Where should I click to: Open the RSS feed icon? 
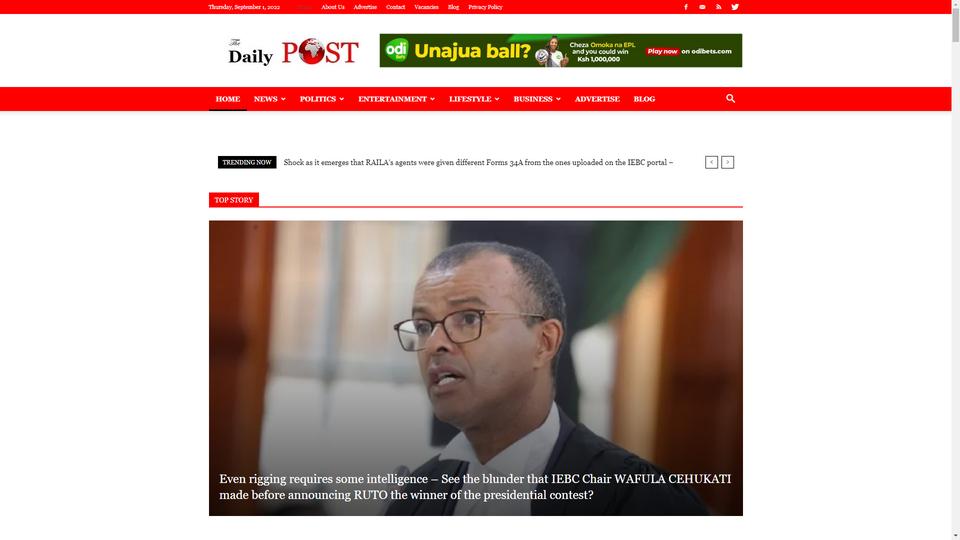(x=719, y=7)
